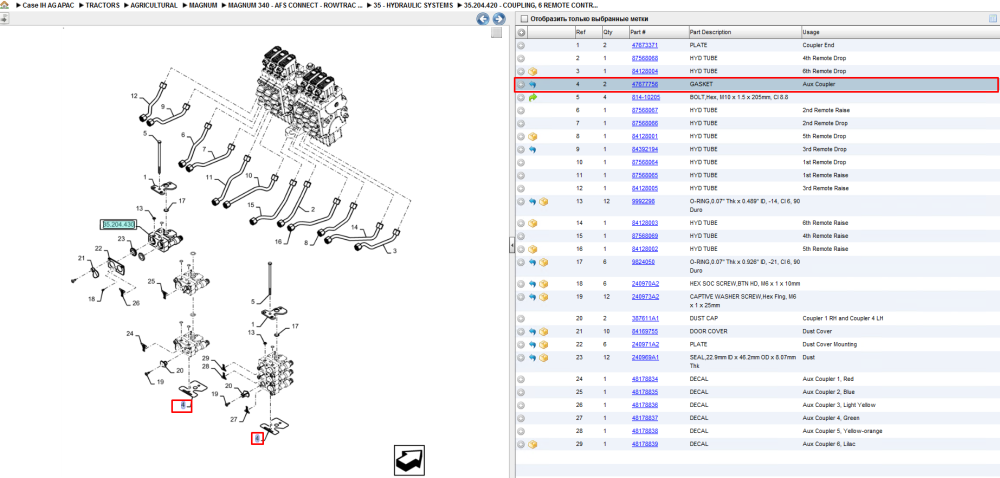Click box icon on CAPTIVE WASHER SCREW row
This screenshot has width=1000, height=478.
(543, 297)
